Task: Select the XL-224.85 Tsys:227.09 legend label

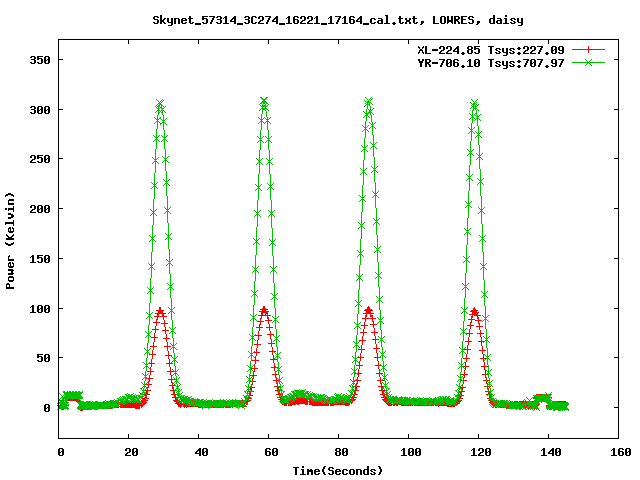Action: (x=491, y=50)
